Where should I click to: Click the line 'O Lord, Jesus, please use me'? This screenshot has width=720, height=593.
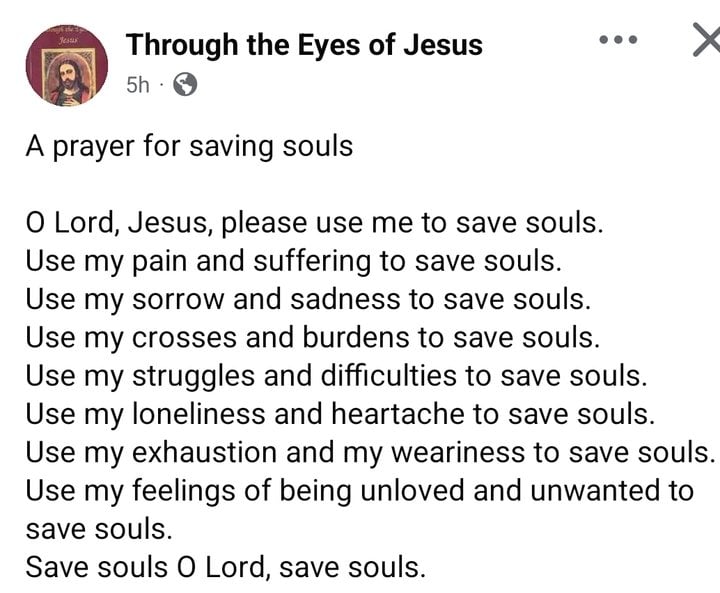(314, 221)
